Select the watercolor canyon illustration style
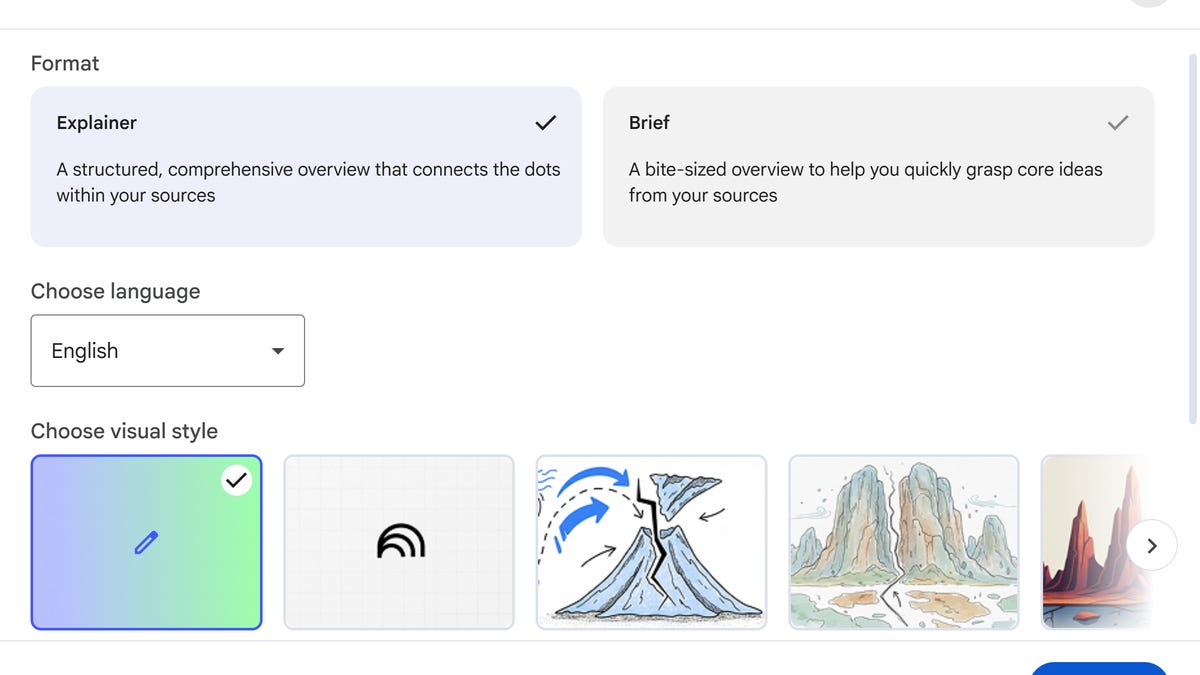The height and width of the screenshot is (675, 1200). (x=903, y=542)
